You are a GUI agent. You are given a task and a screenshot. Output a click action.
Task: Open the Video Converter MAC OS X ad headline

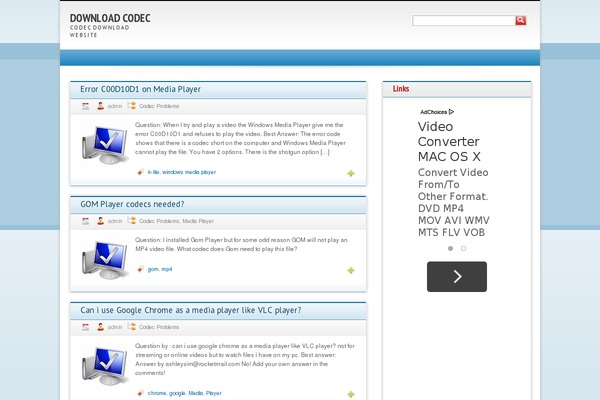point(449,142)
